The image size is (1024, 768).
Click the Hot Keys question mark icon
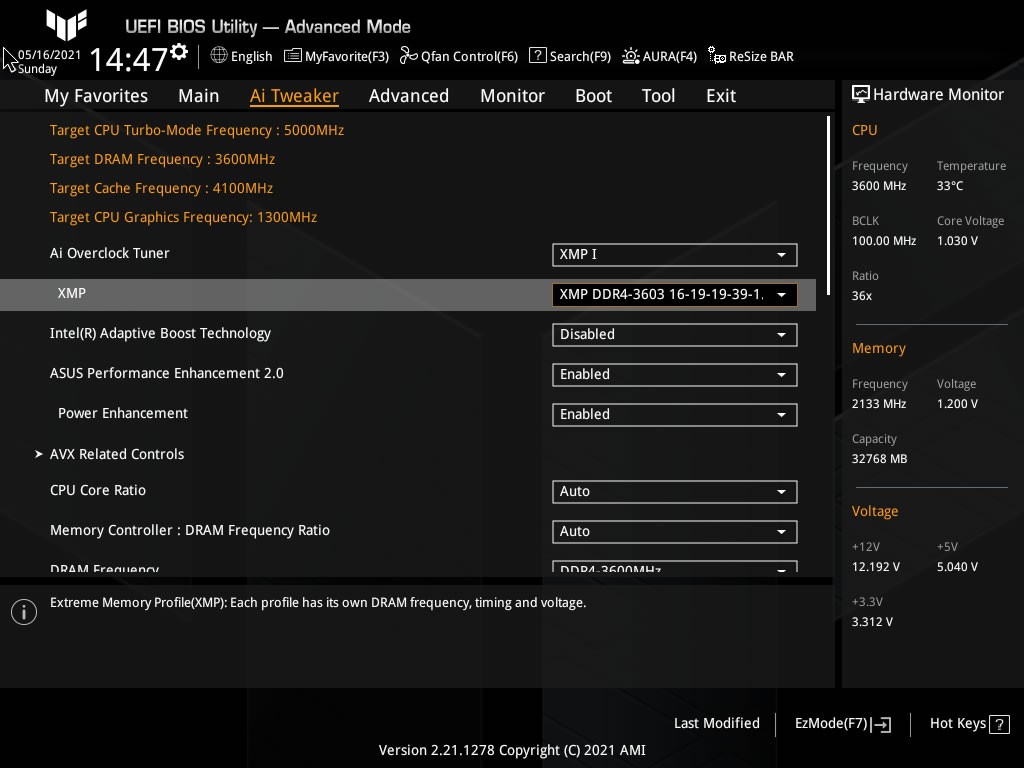pos(999,724)
